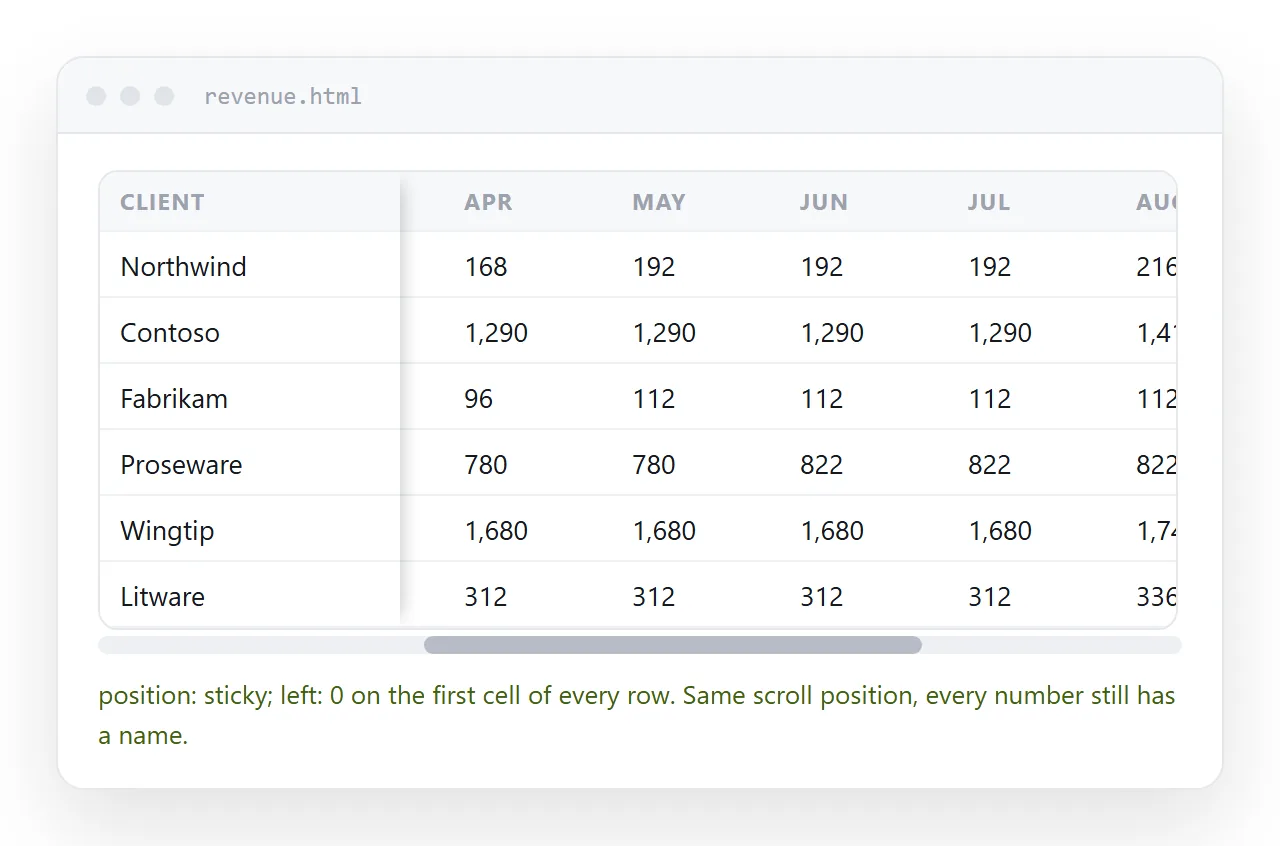Select Northwind's JUL value 192
Image resolution: width=1280 pixels, height=846 pixels.
pos(990,267)
